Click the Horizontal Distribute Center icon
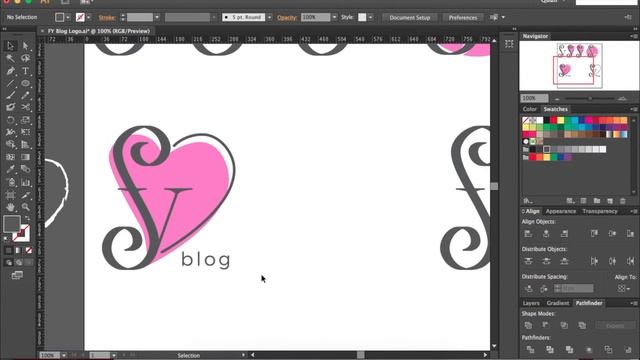This screenshot has width=640, height=360. point(612,261)
